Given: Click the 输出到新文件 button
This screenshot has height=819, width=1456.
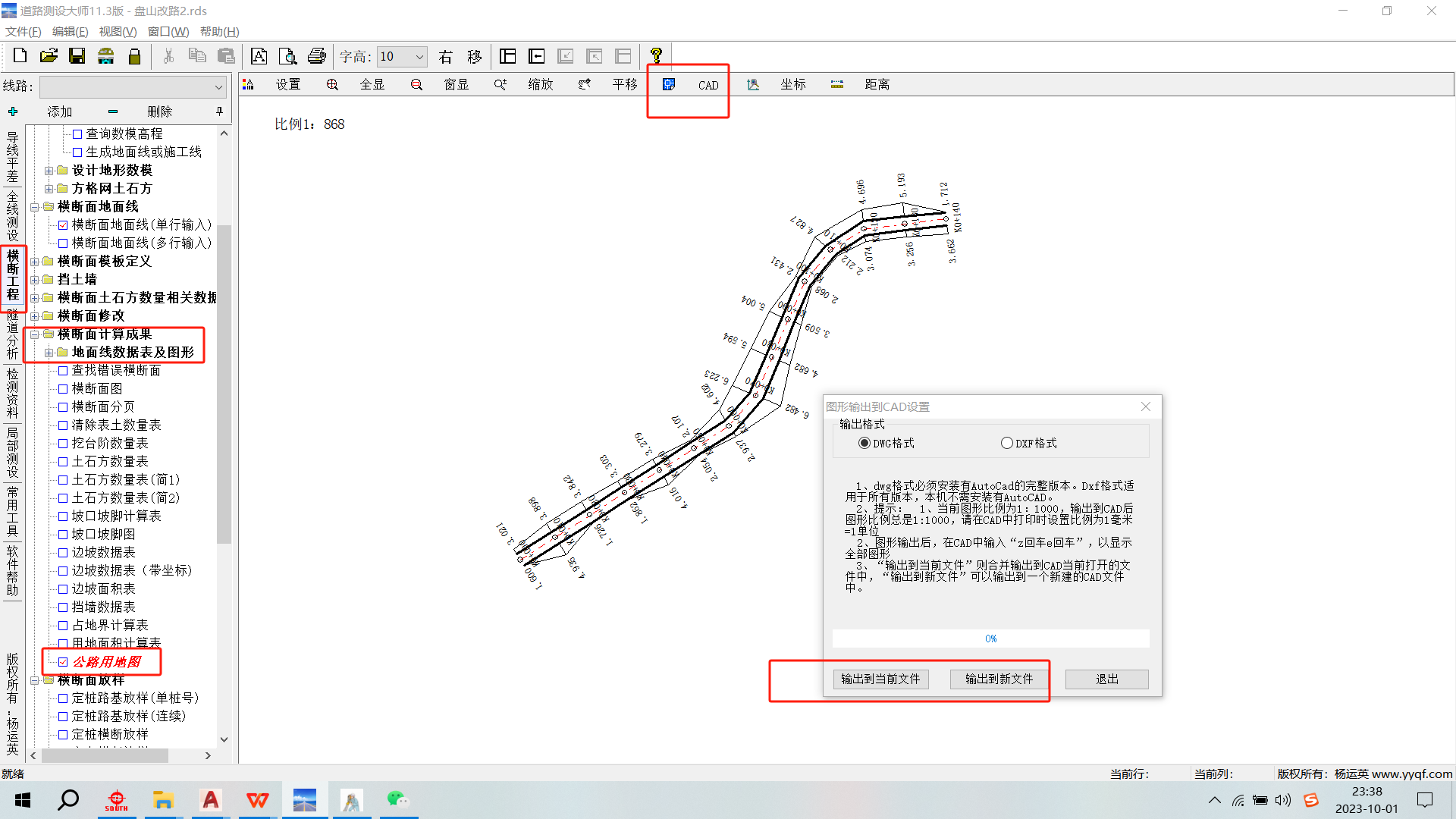Looking at the screenshot, I should point(999,679).
